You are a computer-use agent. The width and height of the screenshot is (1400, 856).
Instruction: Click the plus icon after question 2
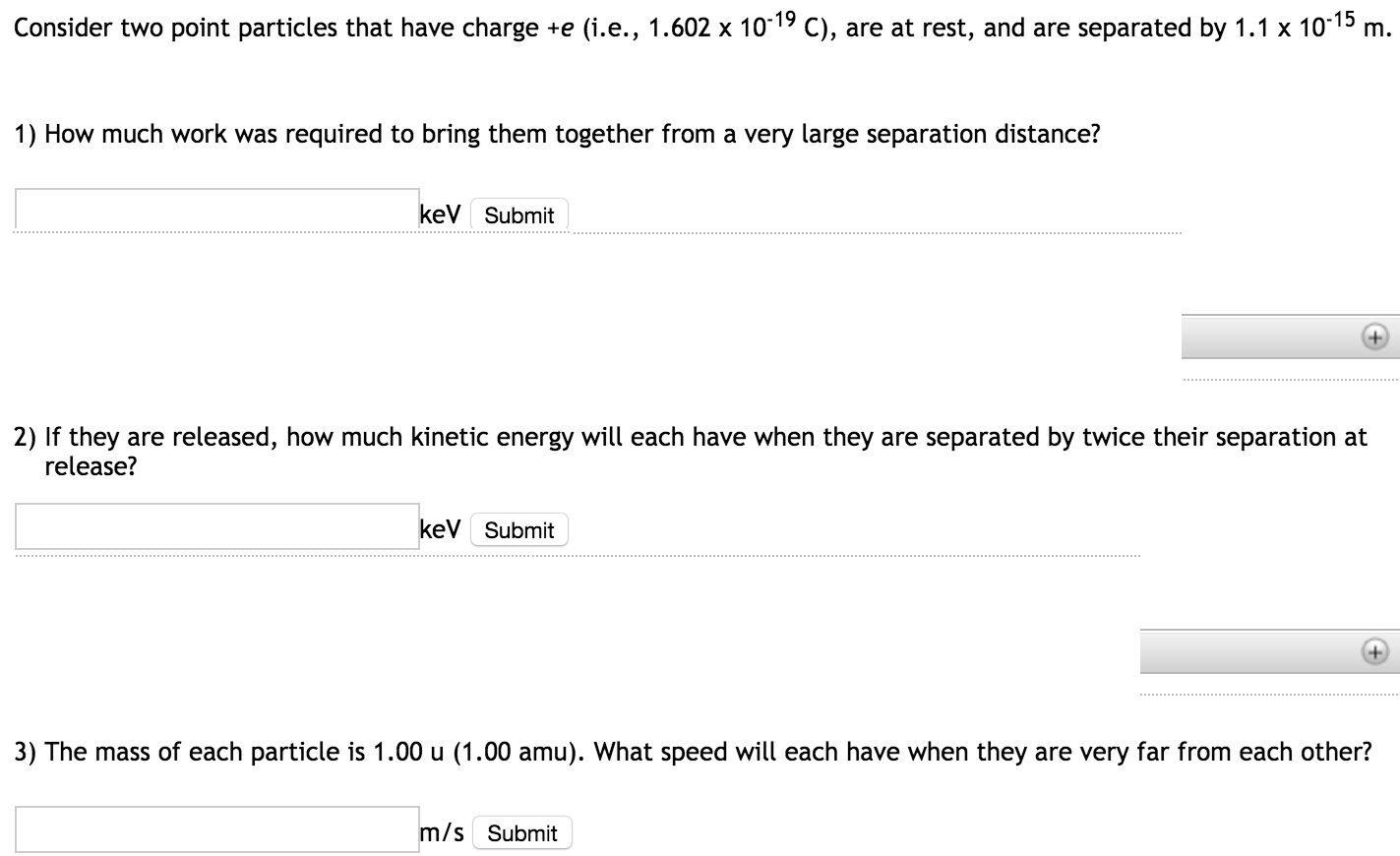click(x=1373, y=650)
